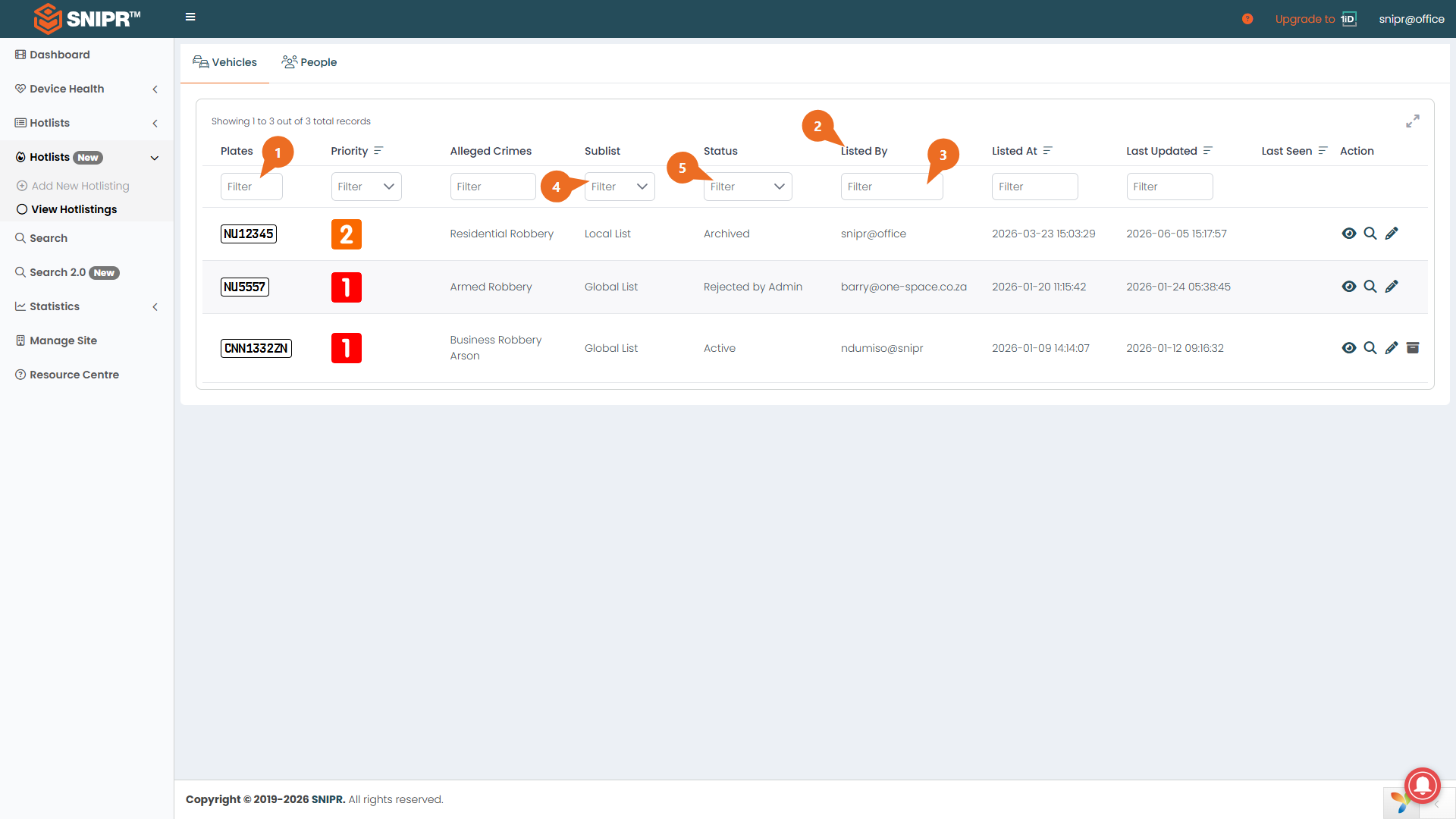1456x819 pixels.
Task: Open the orange help question icon
Action: tap(1247, 19)
